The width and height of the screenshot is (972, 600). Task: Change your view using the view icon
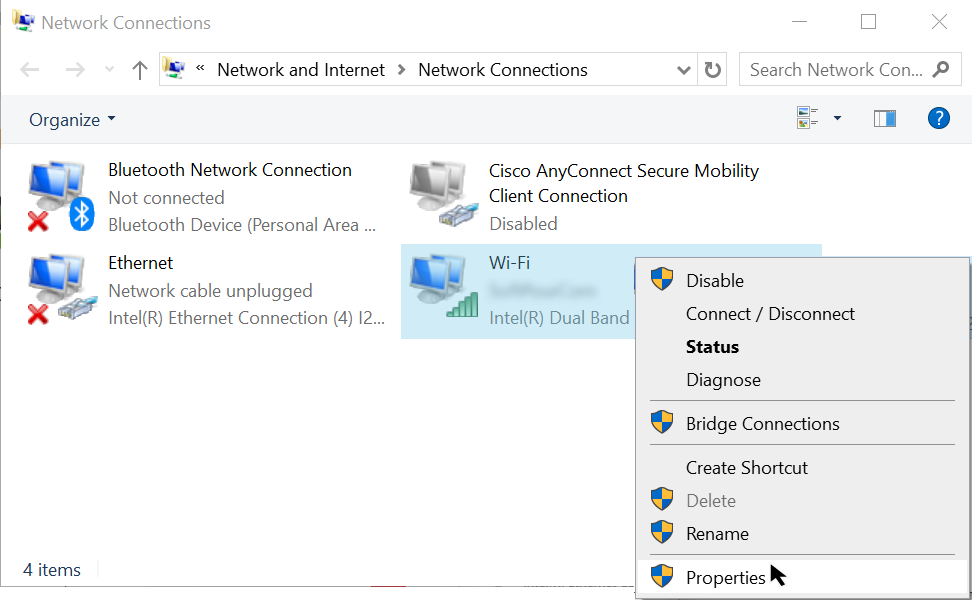pos(807,118)
